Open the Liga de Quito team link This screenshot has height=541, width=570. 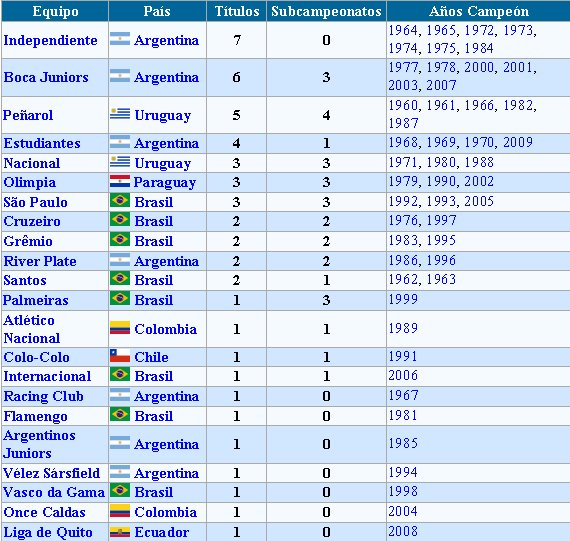coord(48,532)
